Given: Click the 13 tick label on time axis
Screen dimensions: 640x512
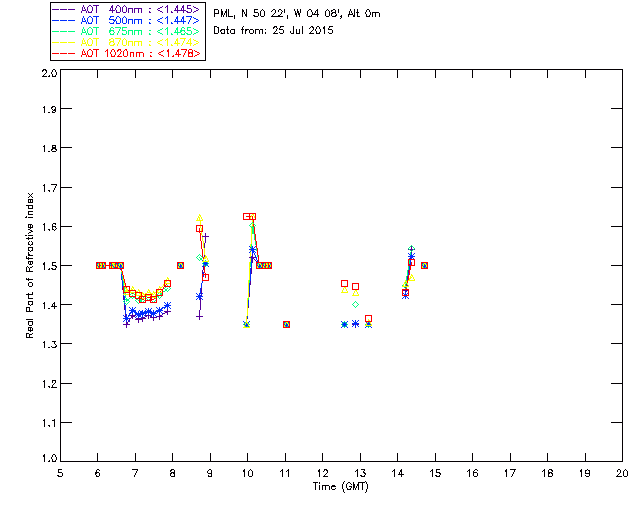Looking at the screenshot, I should pos(360,473).
